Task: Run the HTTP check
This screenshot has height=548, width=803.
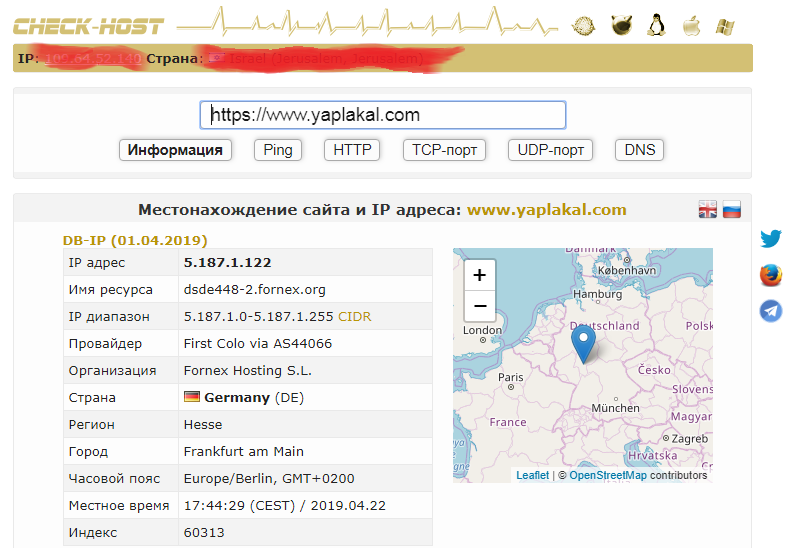Action: point(352,150)
